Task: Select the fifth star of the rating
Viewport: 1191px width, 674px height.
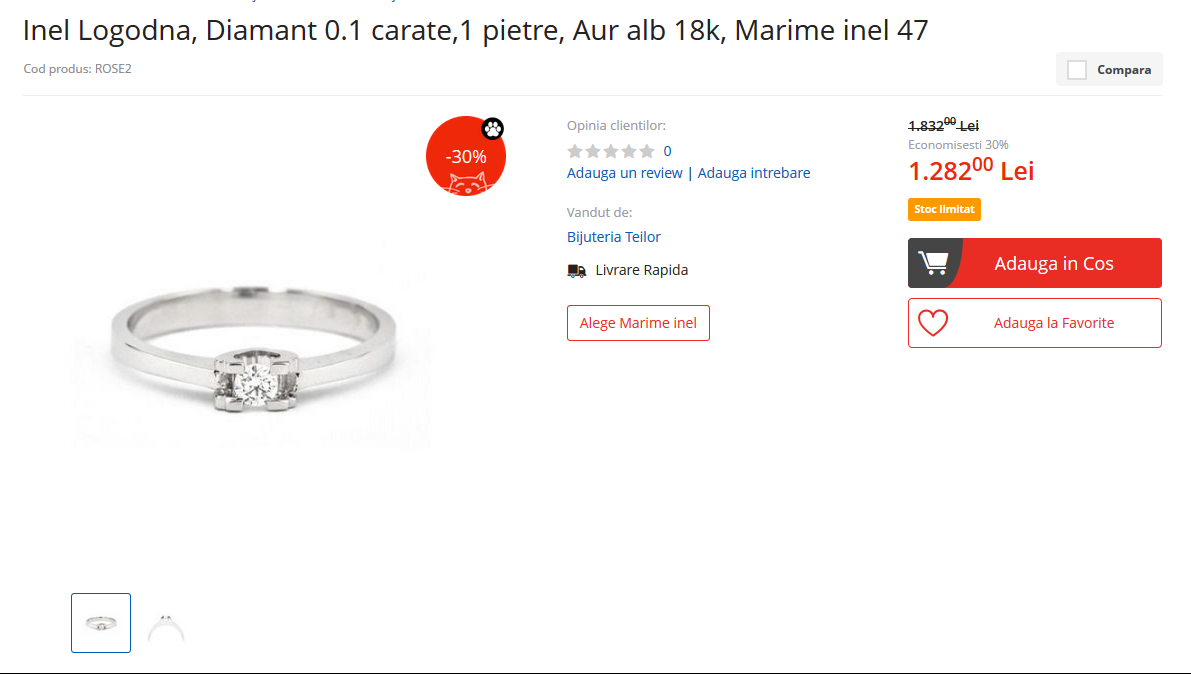Action: [x=646, y=151]
